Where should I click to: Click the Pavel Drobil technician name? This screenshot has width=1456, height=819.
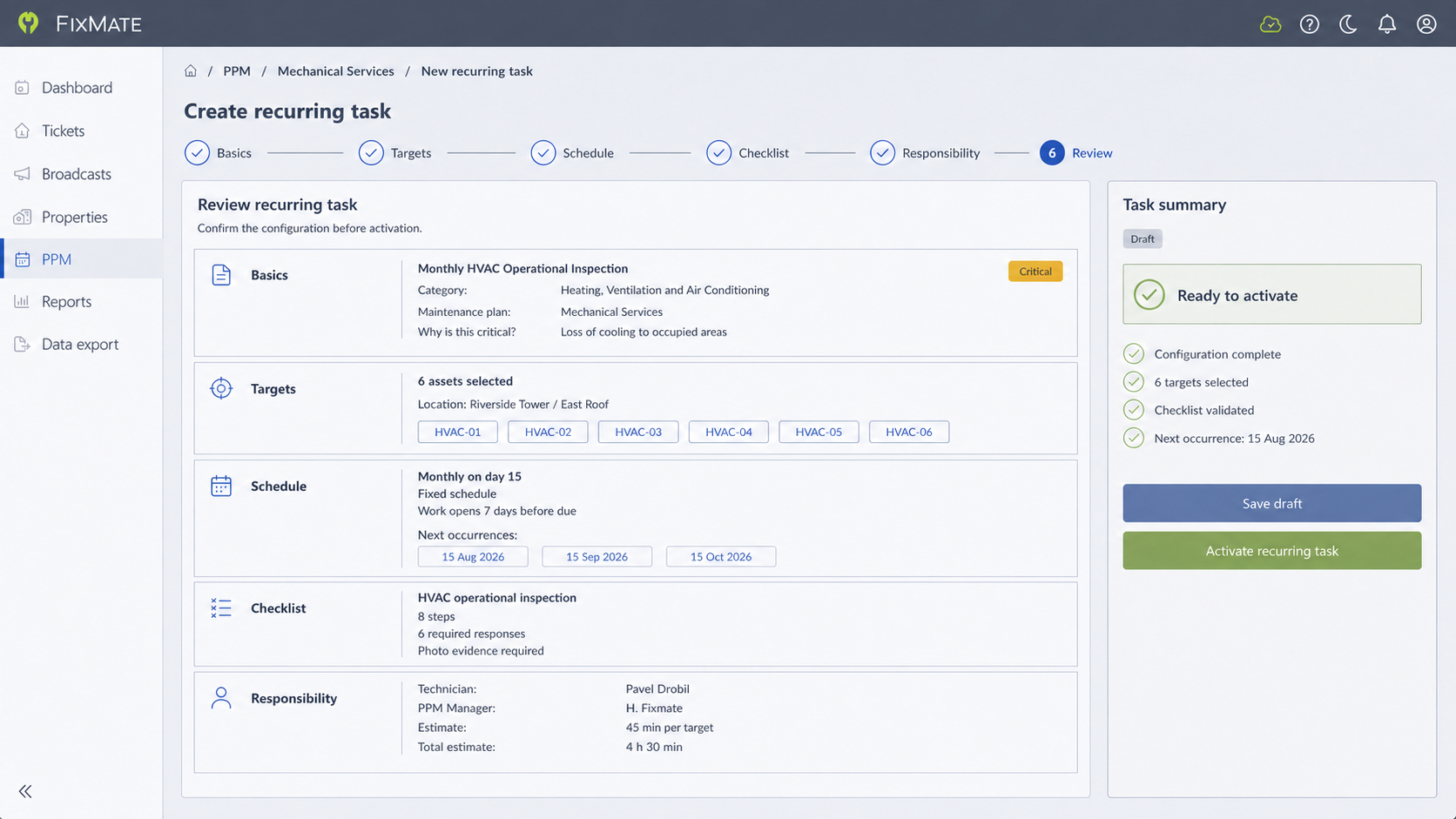pos(657,688)
